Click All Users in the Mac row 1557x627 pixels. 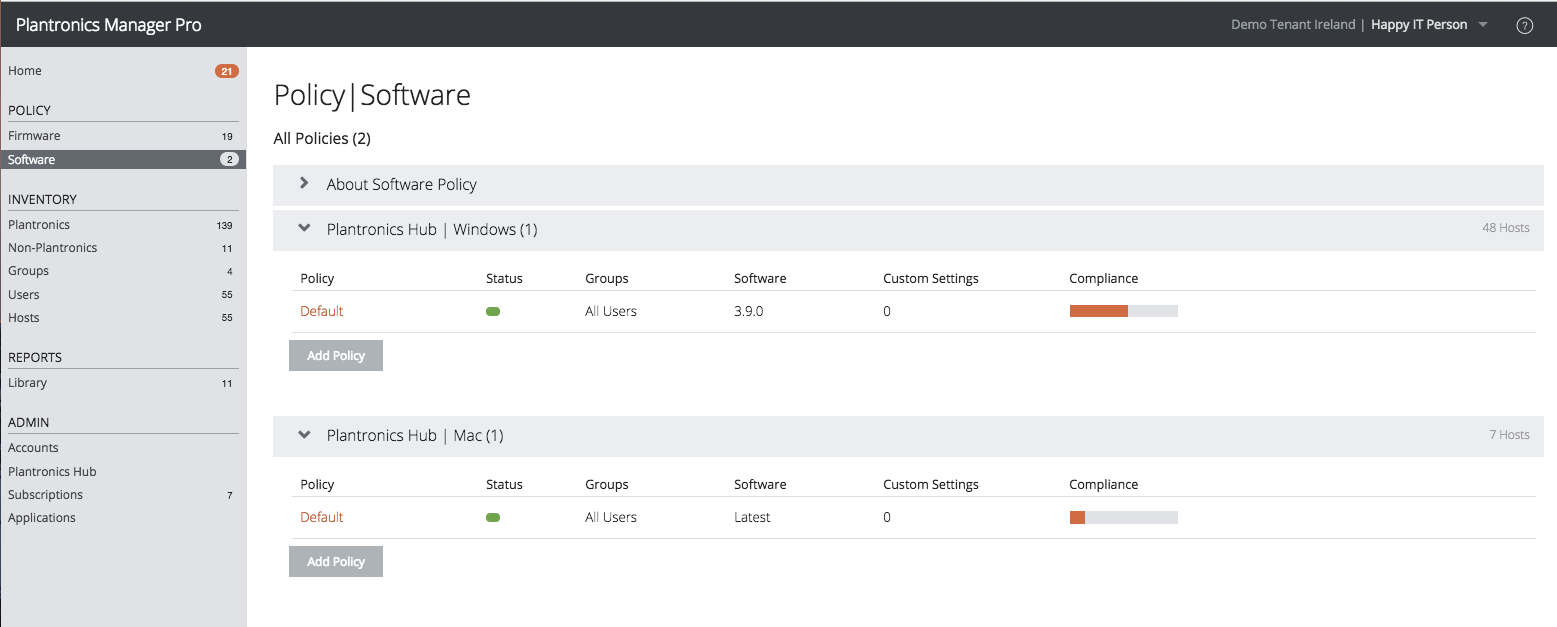point(611,517)
